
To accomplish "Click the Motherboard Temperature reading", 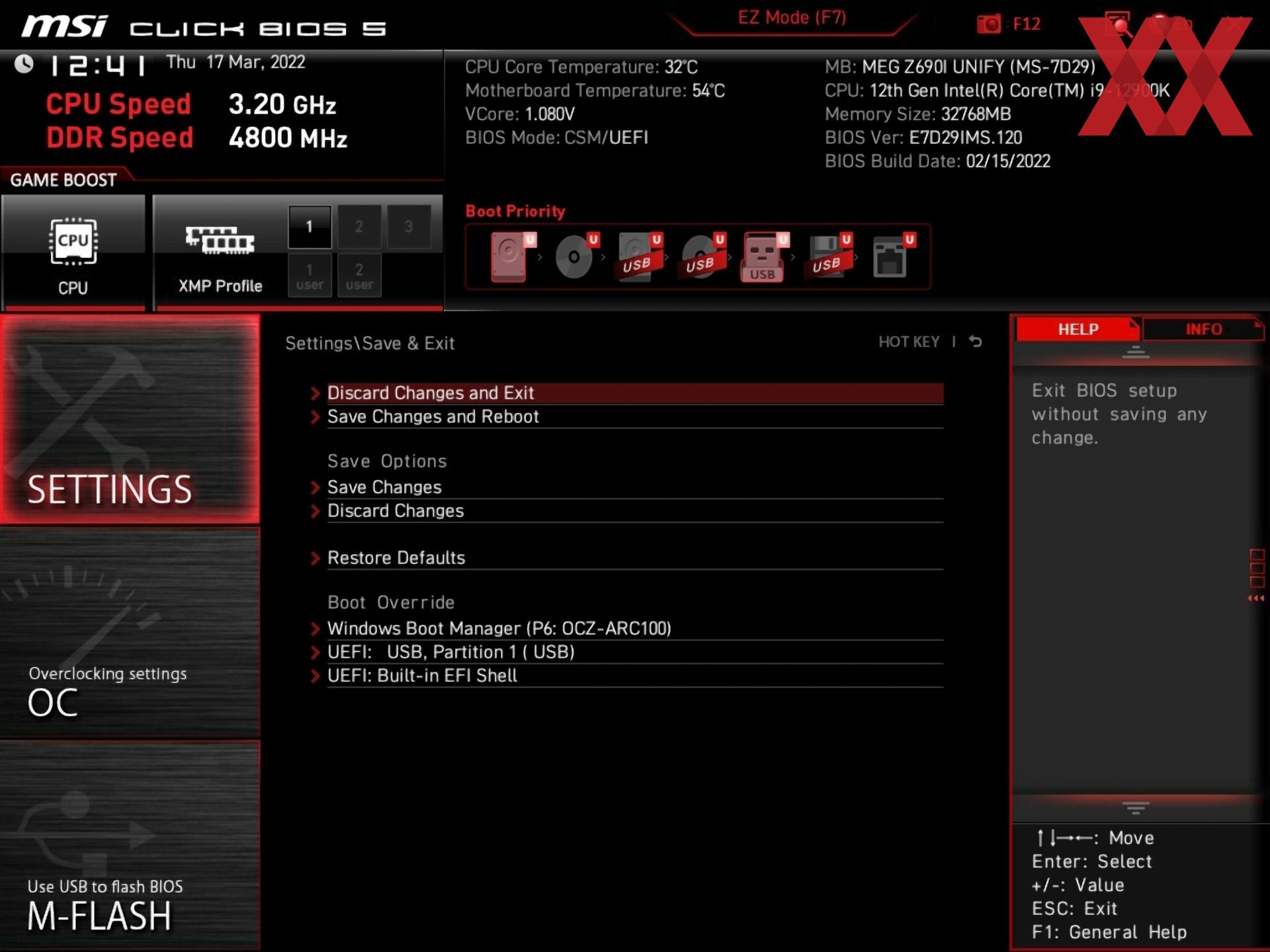I will click(x=595, y=91).
